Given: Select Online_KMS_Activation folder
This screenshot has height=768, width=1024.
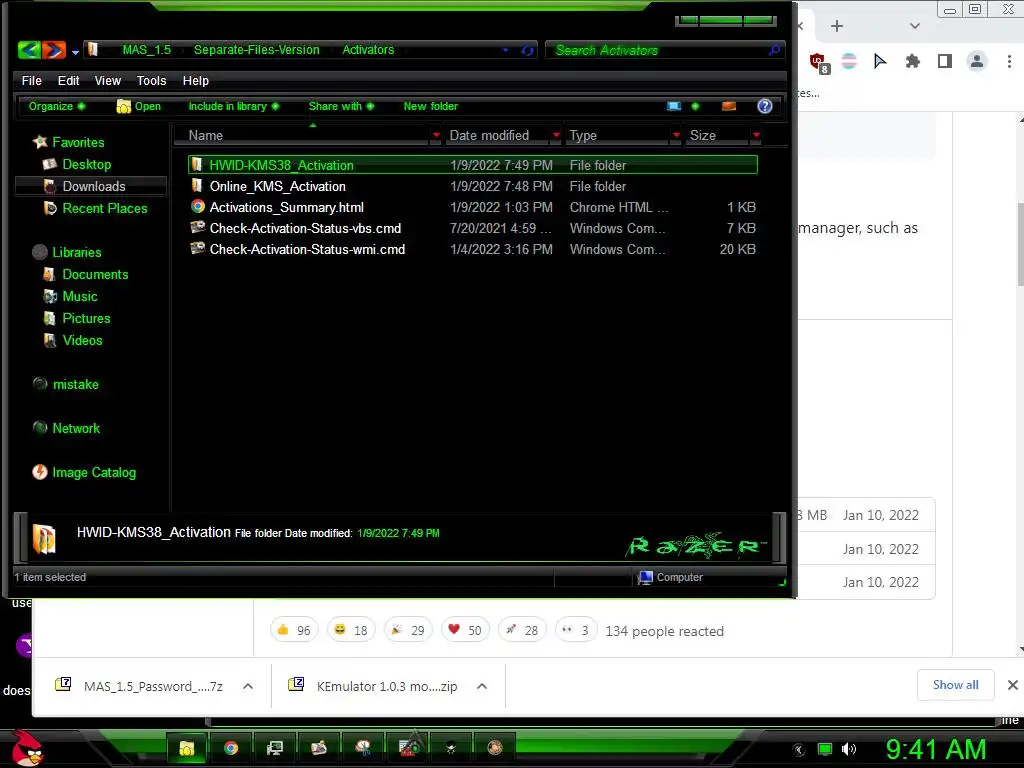Looking at the screenshot, I should pos(473,186).
